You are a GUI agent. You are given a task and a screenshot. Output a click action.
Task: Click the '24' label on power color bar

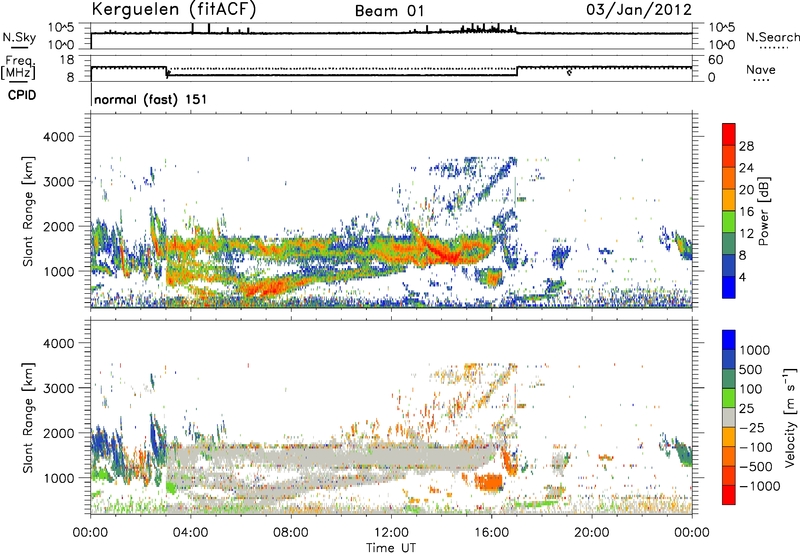[x=746, y=168]
